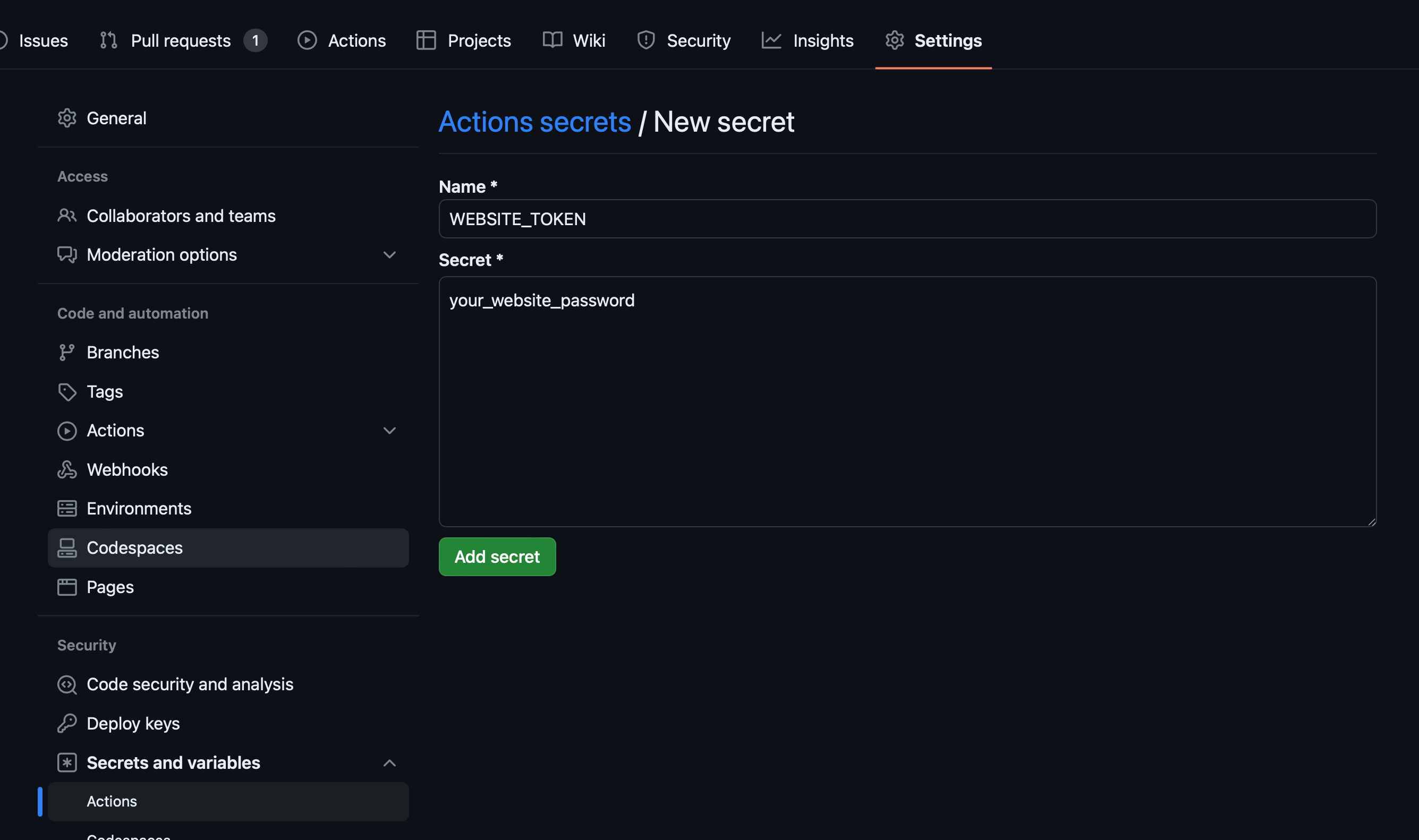The image size is (1419, 840).
Task: Click the Pages browser icon
Action: click(x=67, y=587)
